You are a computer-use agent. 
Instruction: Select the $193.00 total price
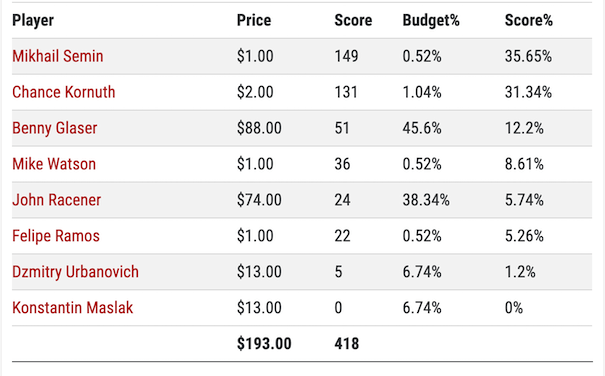264,344
